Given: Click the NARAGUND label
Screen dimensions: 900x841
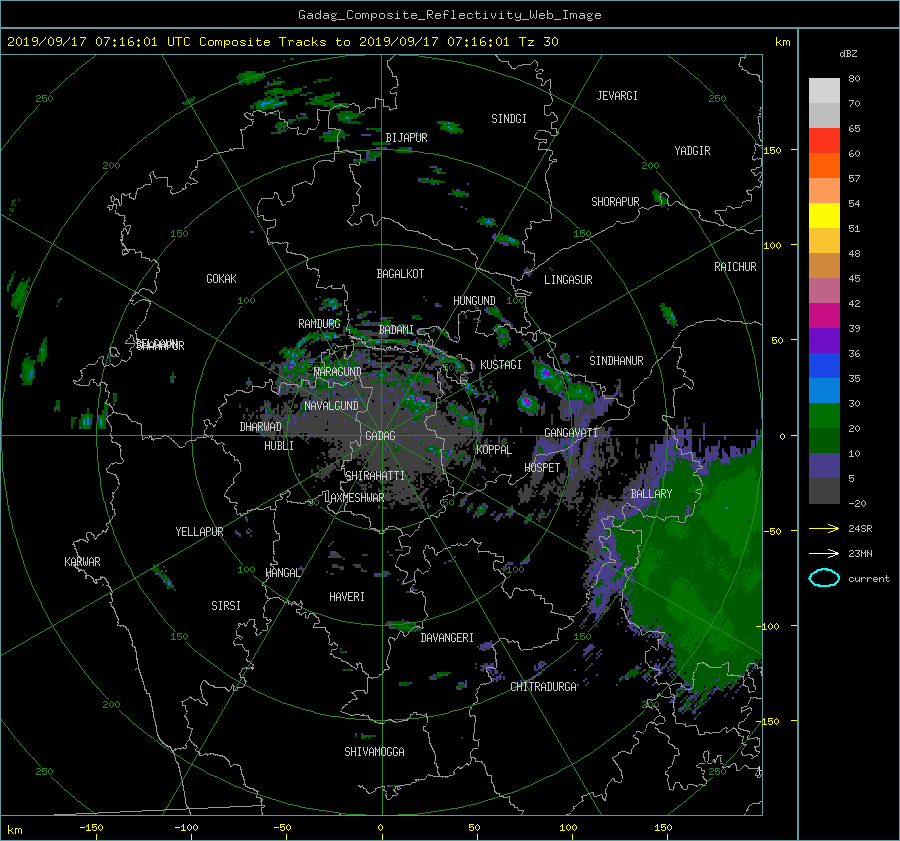Looking at the screenshot, I should tap(338, 372).
